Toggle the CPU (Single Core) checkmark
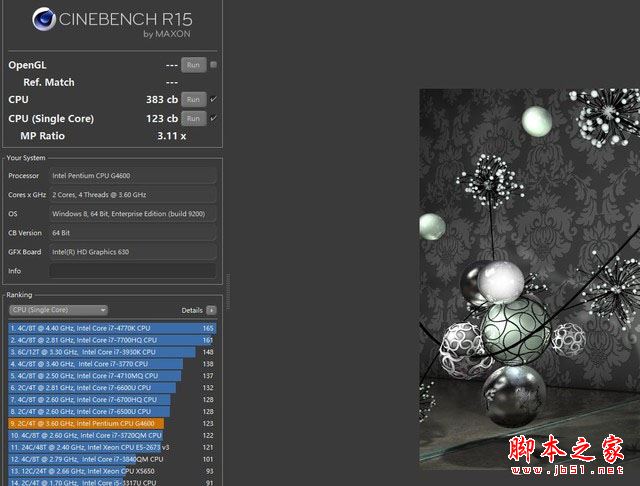Screen dimensions: 640x486 click(x=213, y=118)
